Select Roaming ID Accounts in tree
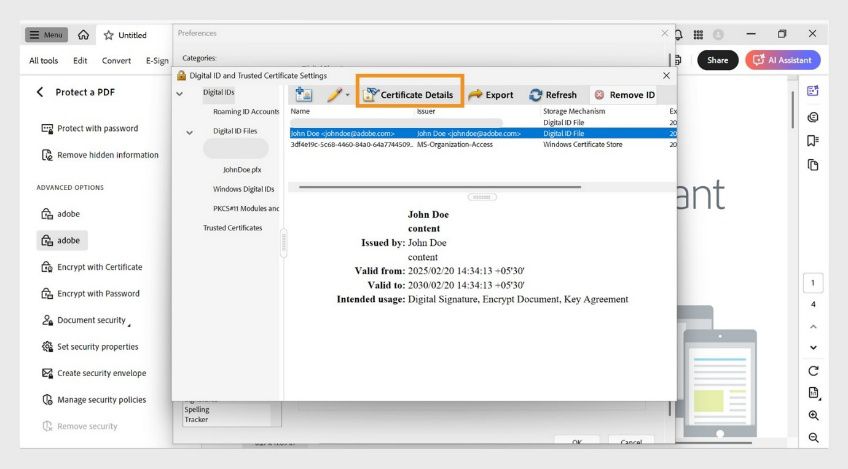The height and width of the screenshot is (469, 848). 246,111
